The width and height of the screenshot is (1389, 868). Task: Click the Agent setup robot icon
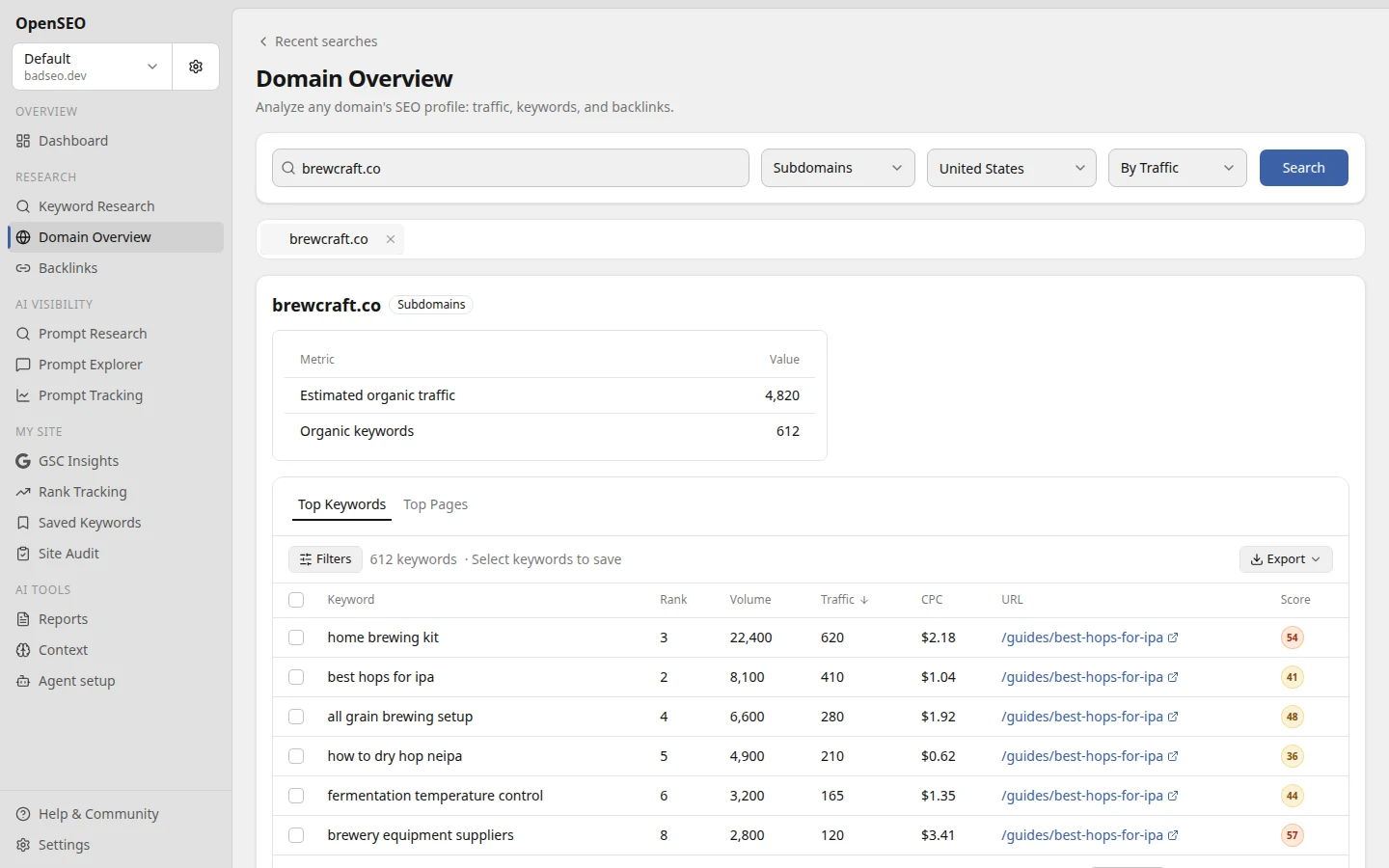point(23,681)
